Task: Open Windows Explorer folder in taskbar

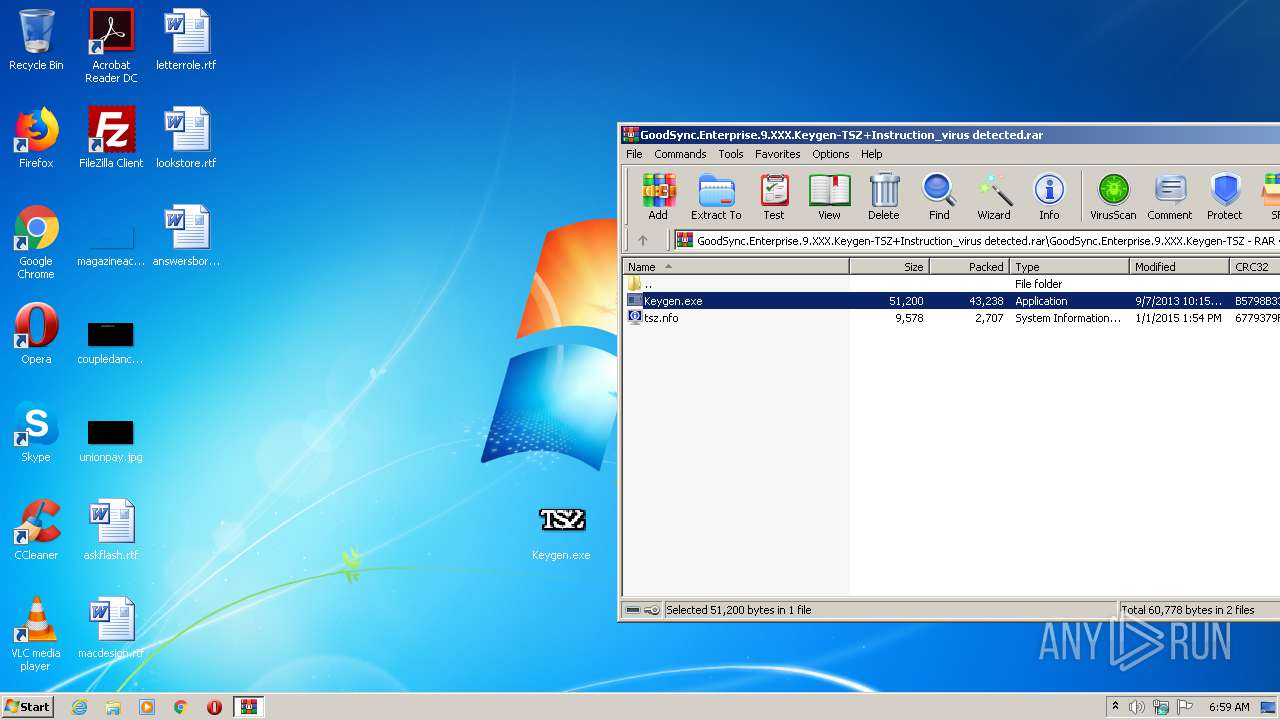Action: tap(113, 707)
